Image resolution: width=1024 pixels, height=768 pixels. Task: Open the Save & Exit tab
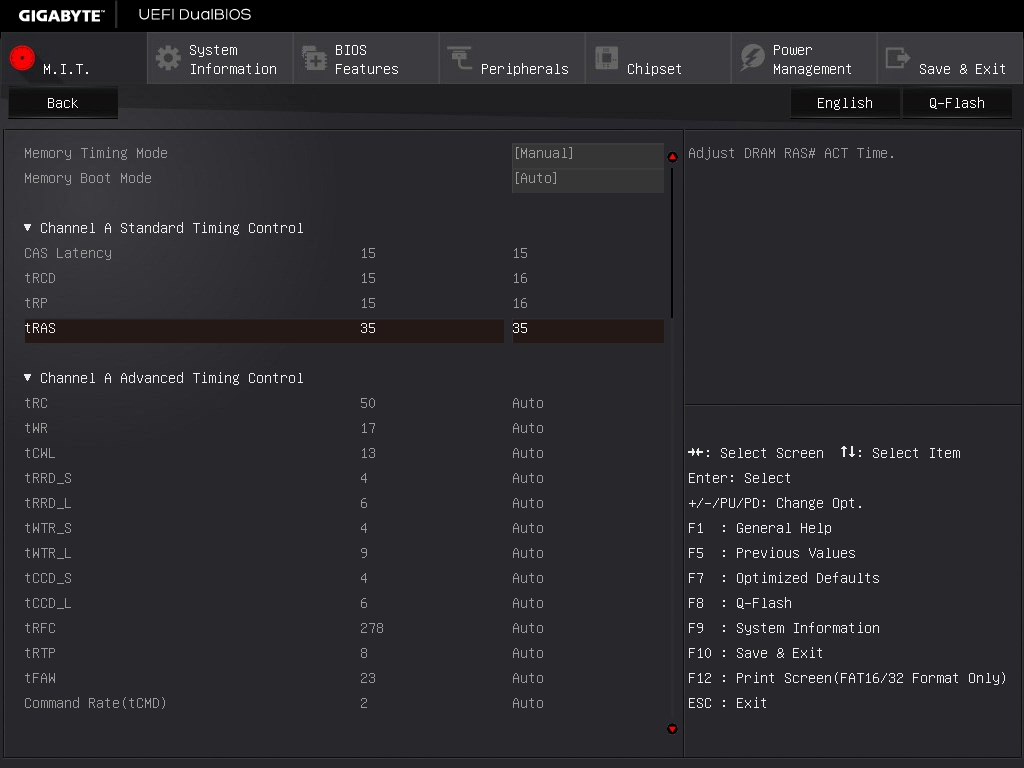pos(950,59)
